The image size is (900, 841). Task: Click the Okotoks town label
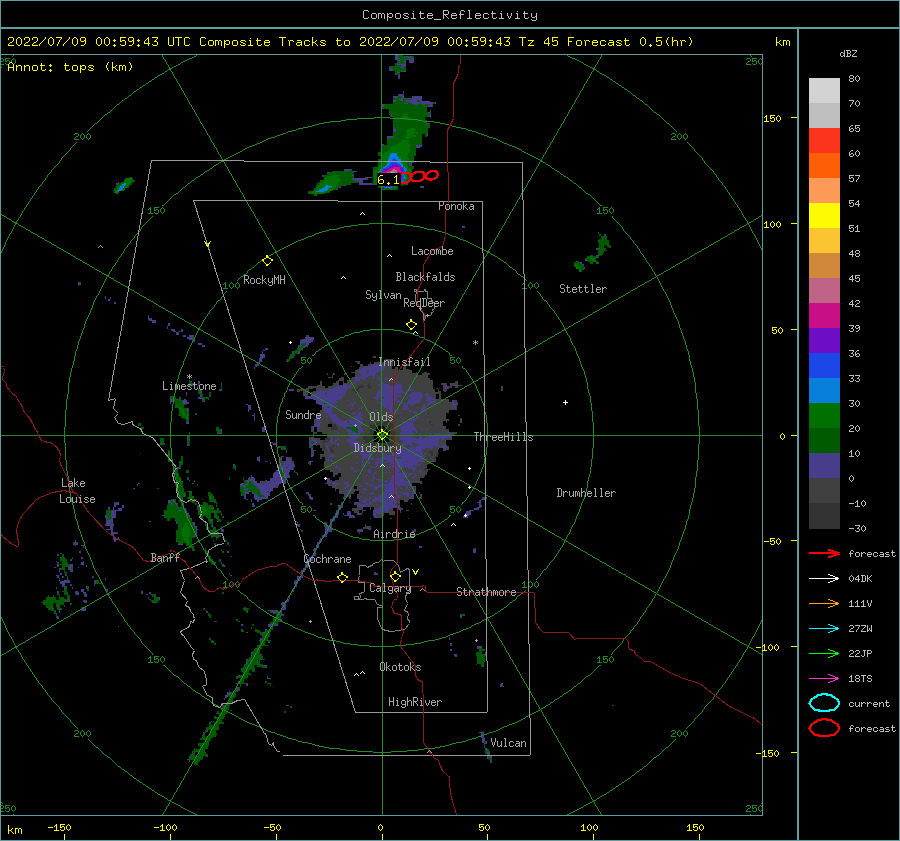coord(400,667)
